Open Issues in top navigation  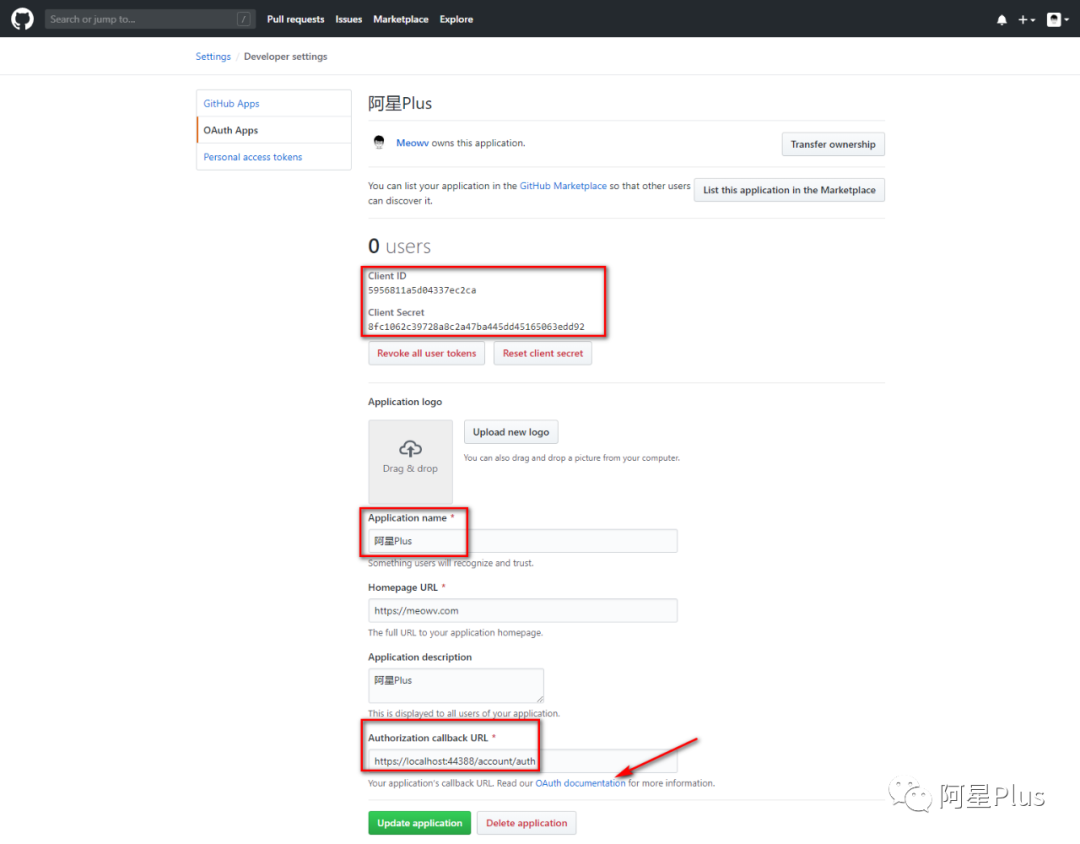[x=349, y=19]
